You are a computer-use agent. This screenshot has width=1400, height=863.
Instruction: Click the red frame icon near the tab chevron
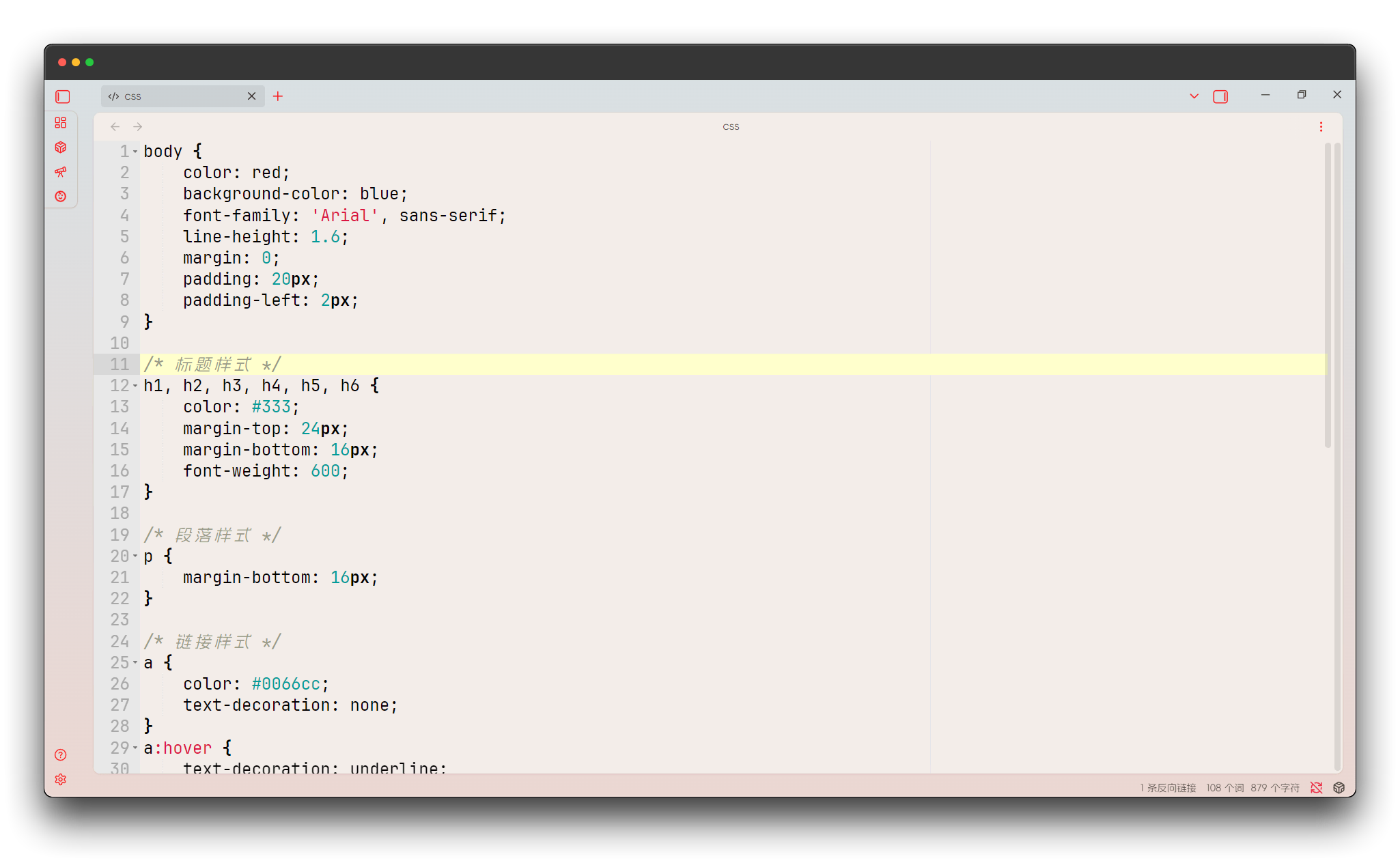[1221, 96]
